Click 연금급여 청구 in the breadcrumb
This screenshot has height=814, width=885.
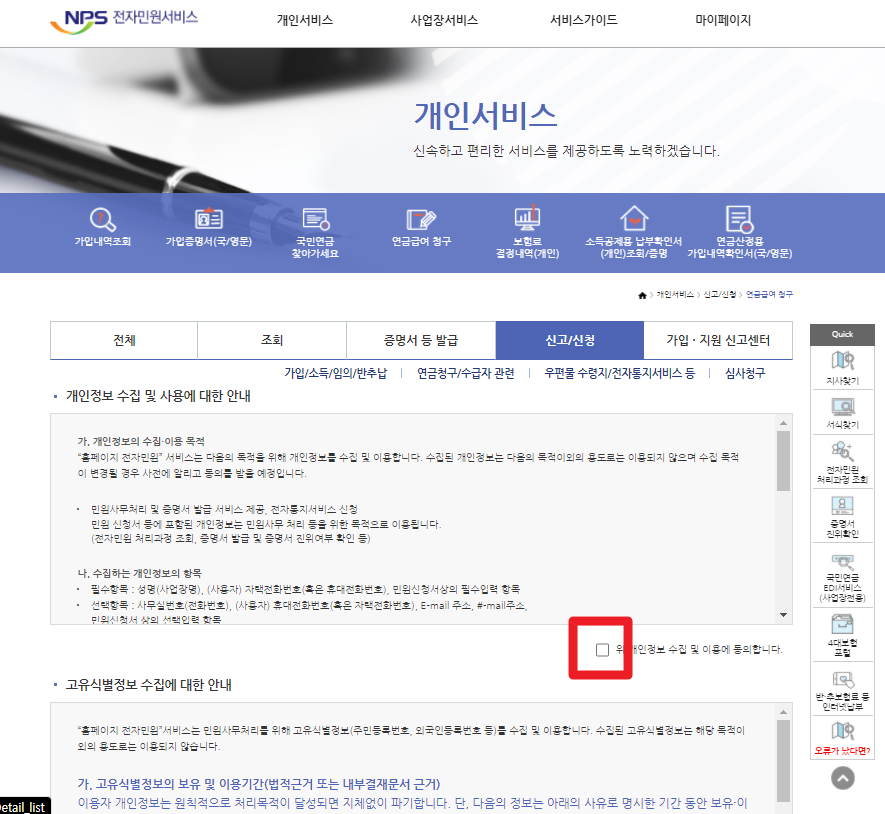(769, 295)
